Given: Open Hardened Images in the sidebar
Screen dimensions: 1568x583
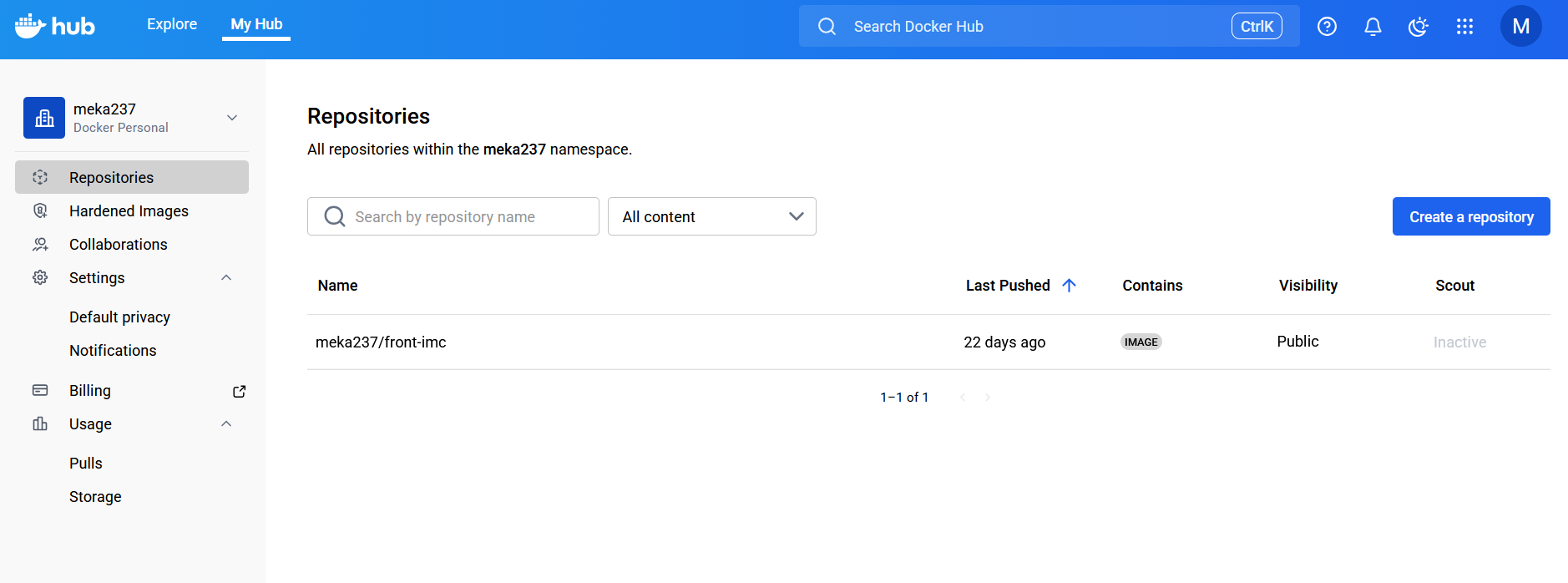Looking at the screenshot, I should coord(132,210).
